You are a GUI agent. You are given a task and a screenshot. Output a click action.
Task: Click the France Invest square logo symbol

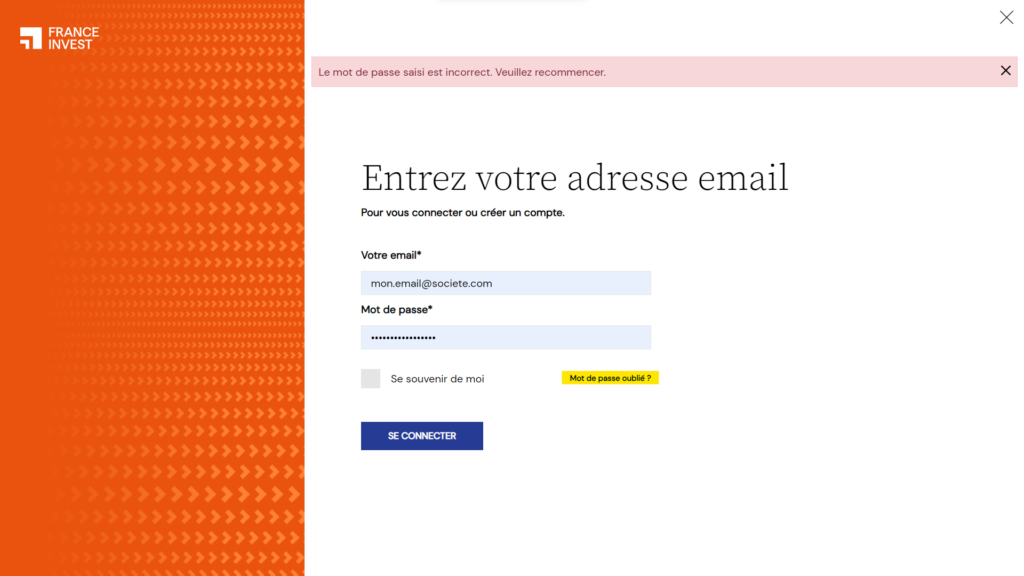tap(31, 38)
